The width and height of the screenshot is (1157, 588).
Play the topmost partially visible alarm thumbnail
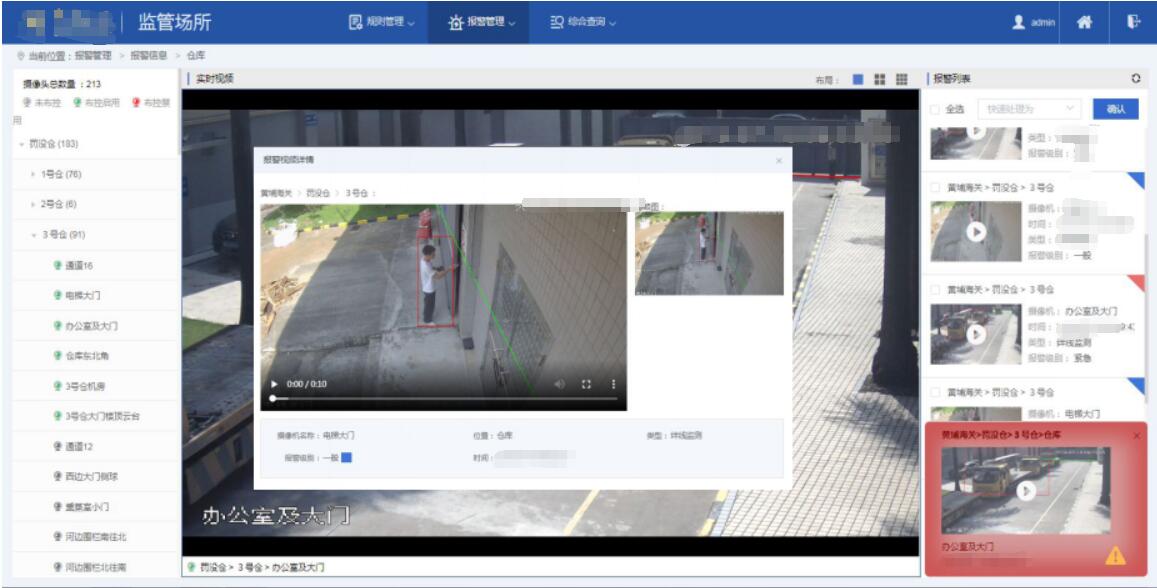click(976, 133)
